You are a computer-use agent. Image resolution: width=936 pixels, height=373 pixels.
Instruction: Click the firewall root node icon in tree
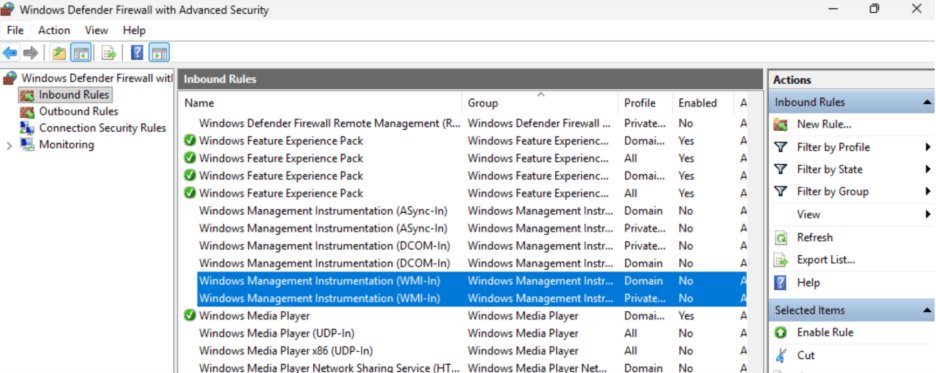pos(10,78)
